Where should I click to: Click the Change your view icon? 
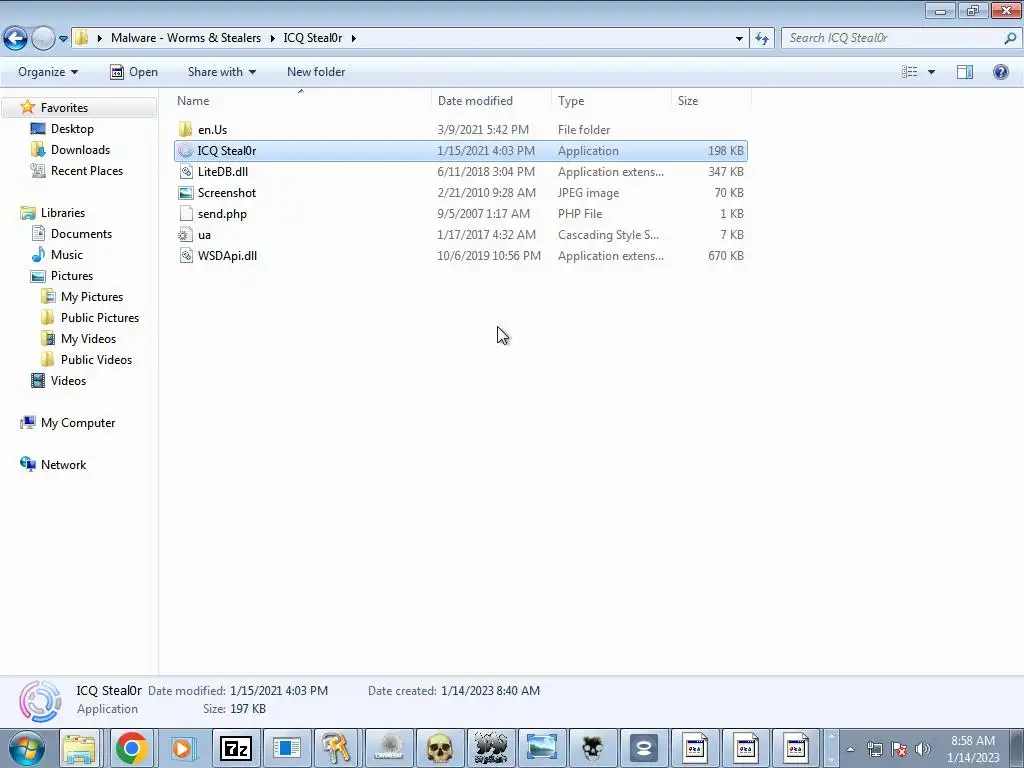[x=909, y=72]
